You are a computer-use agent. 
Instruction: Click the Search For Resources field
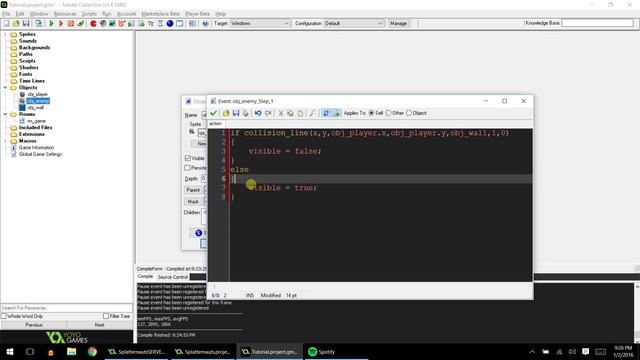67,308
